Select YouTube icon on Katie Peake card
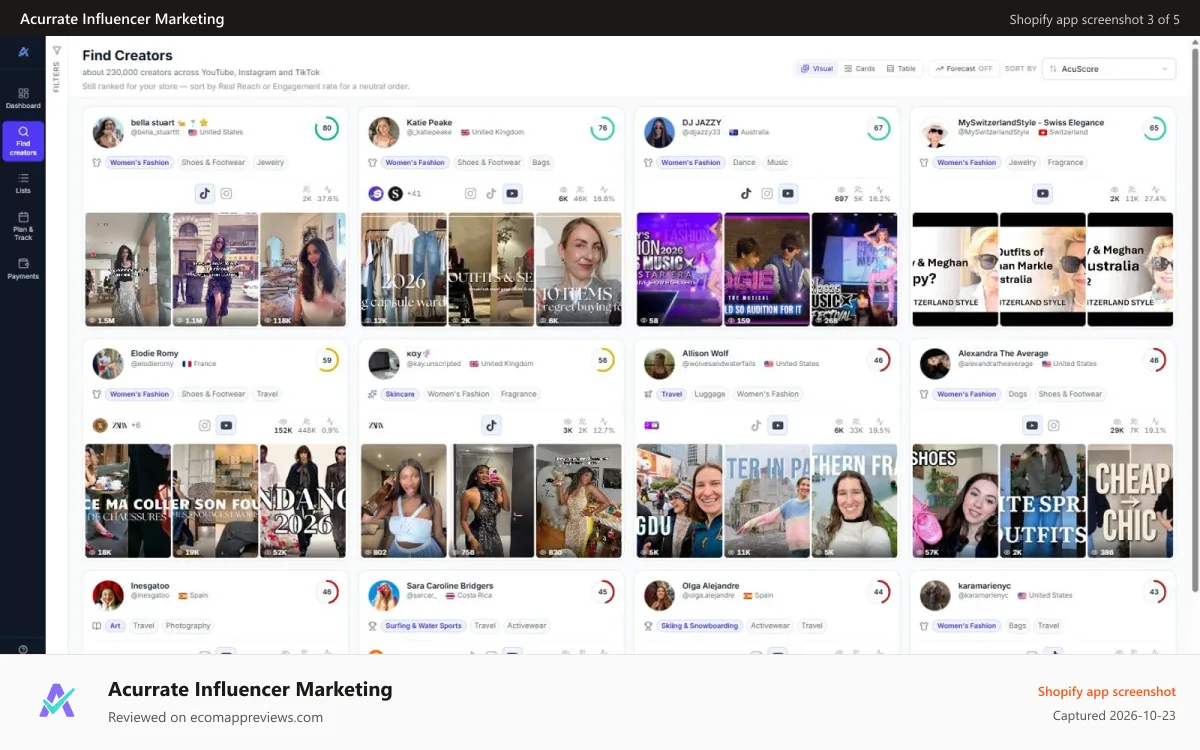This screenshot has height=750, width=1200. pos(512,194)
